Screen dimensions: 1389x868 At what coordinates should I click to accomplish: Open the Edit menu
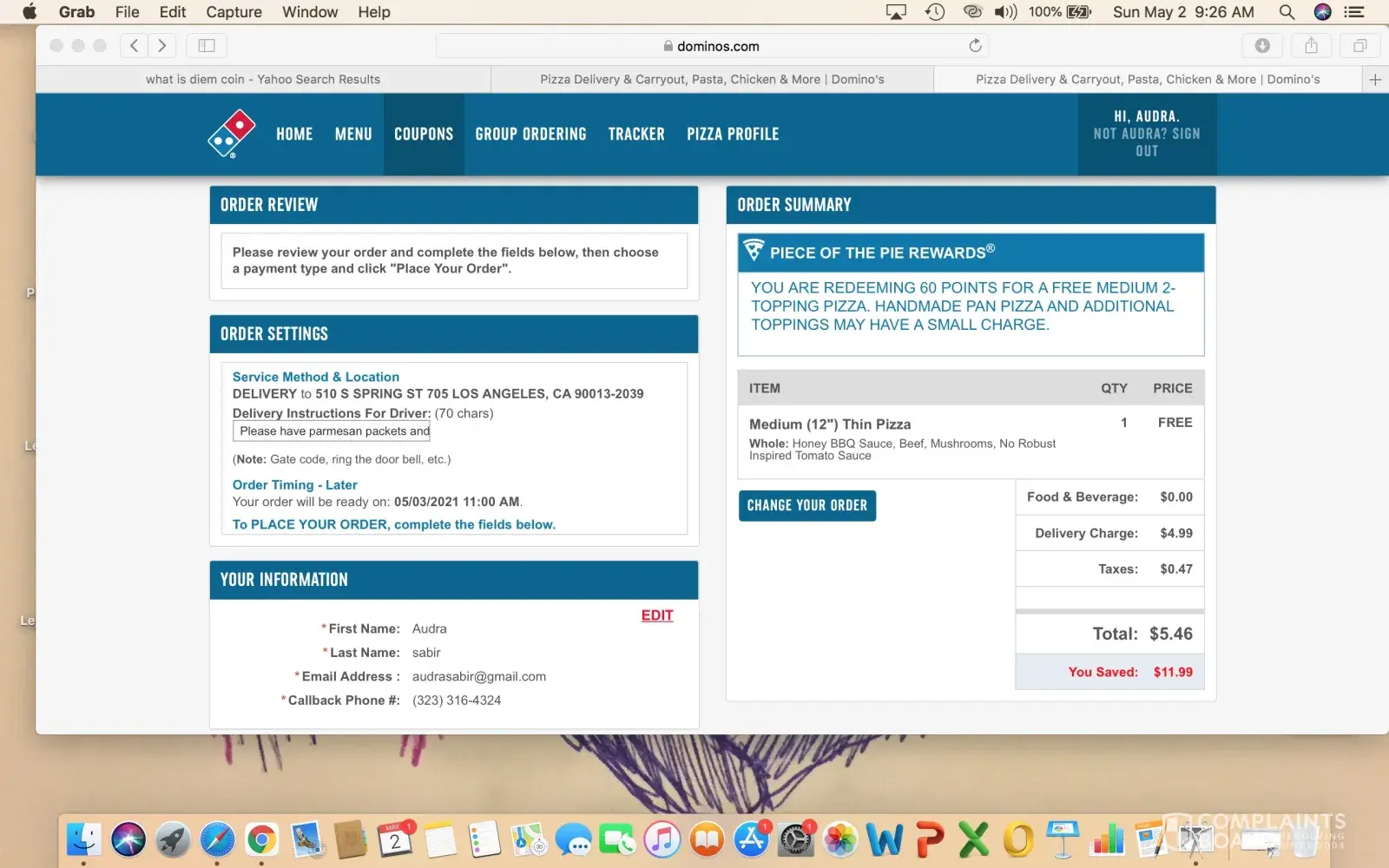tap(173, 12)
